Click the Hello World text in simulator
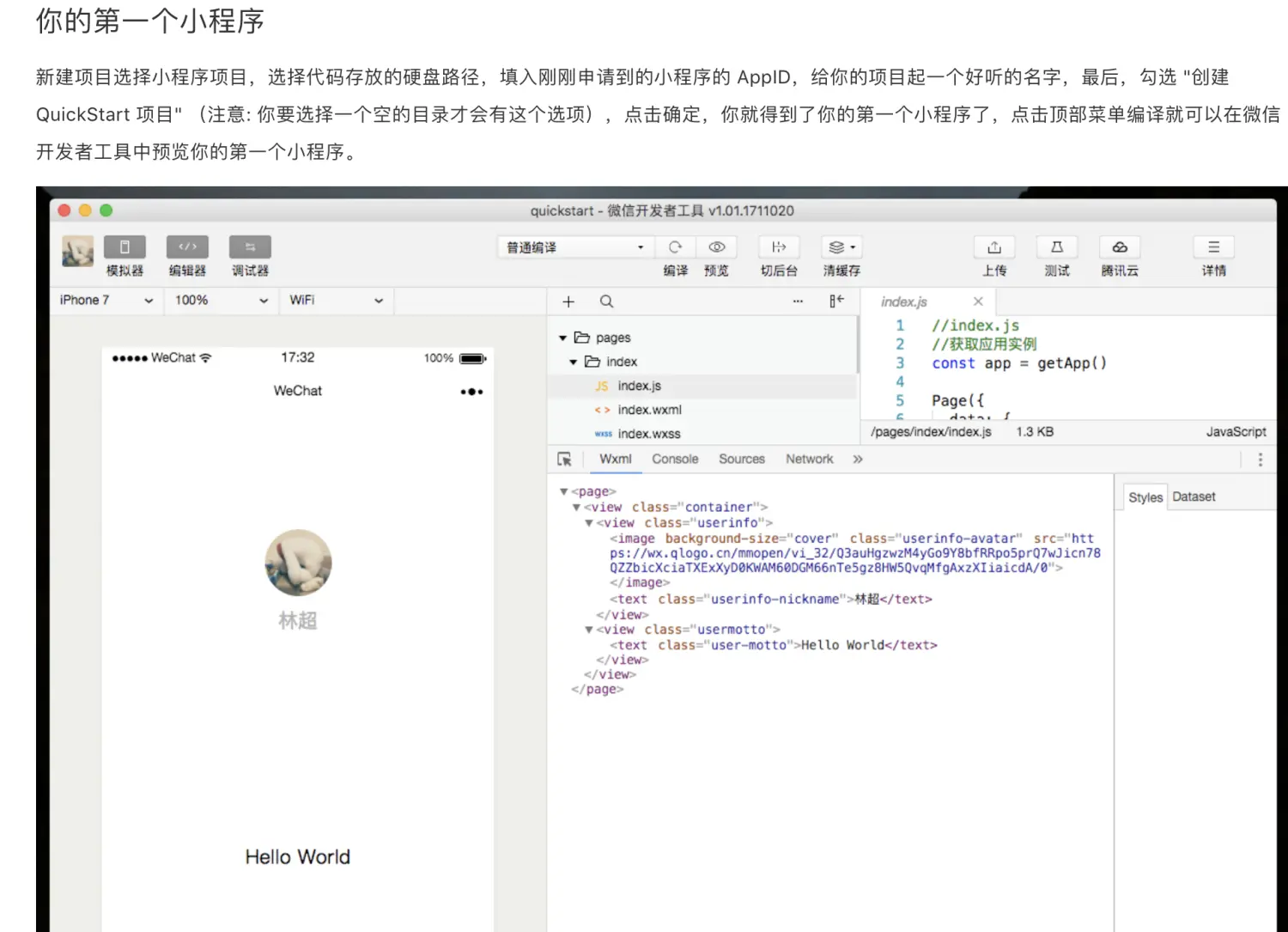The image size is (1288, 932). pos(298,857)
